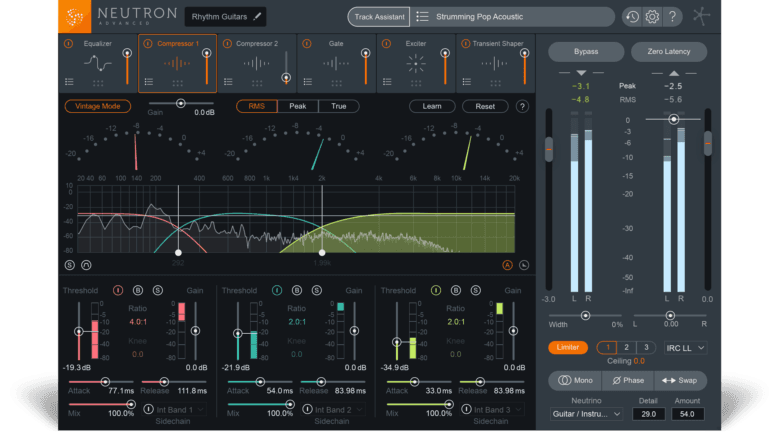Toggle band 1 power button
This screenshot has width=779, height=437.
click(118, 291)
